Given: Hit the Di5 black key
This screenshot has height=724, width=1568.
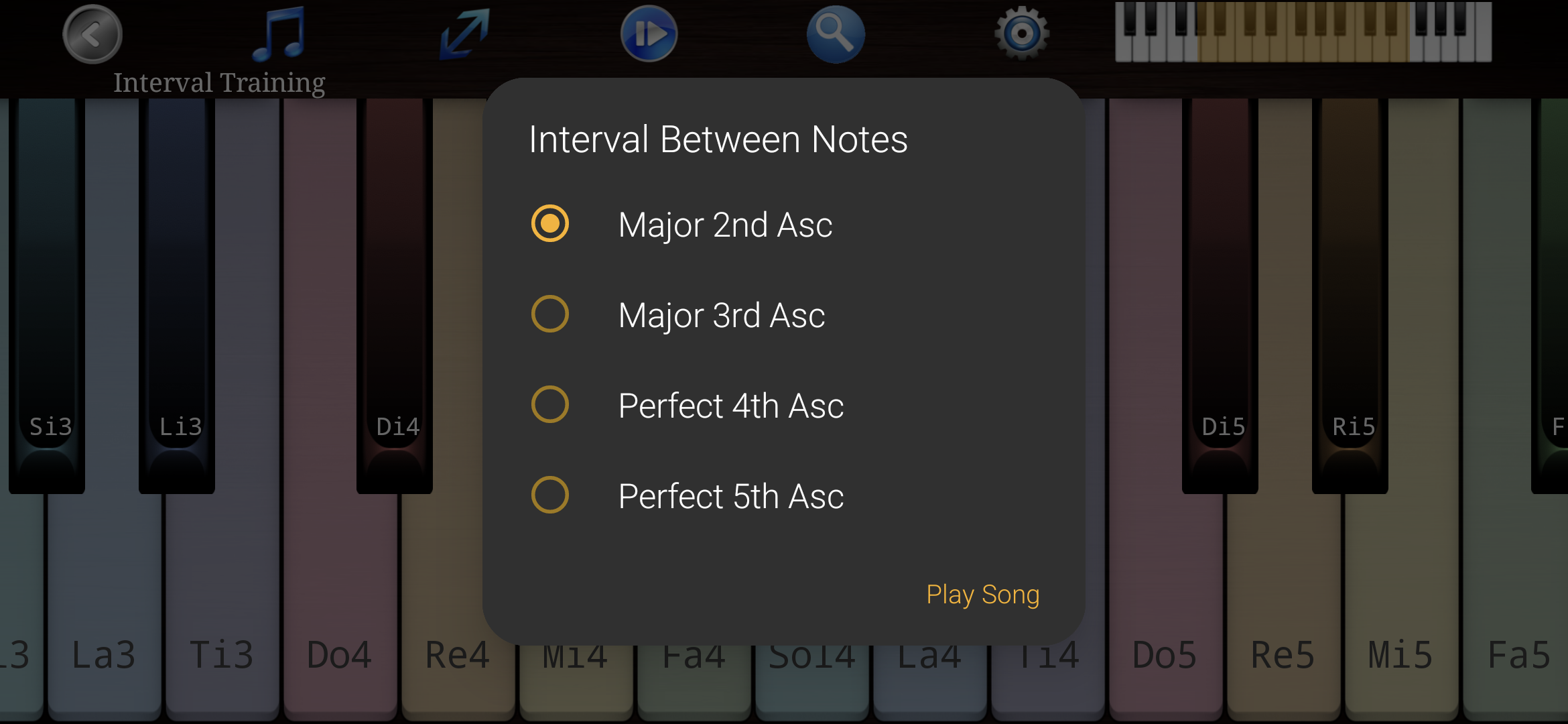Looking at the screenshot, I should (1220, 302).
